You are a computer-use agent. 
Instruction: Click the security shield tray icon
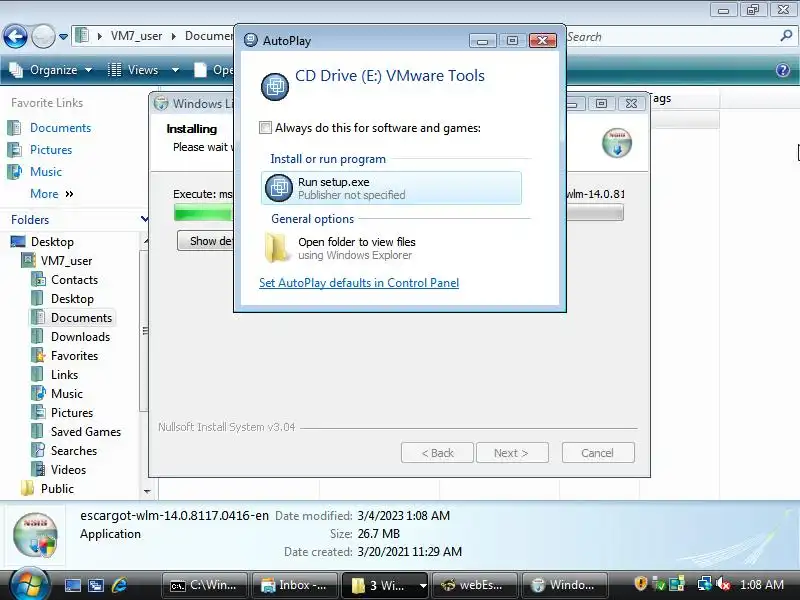pyautogui.click(x=640, y=583)
